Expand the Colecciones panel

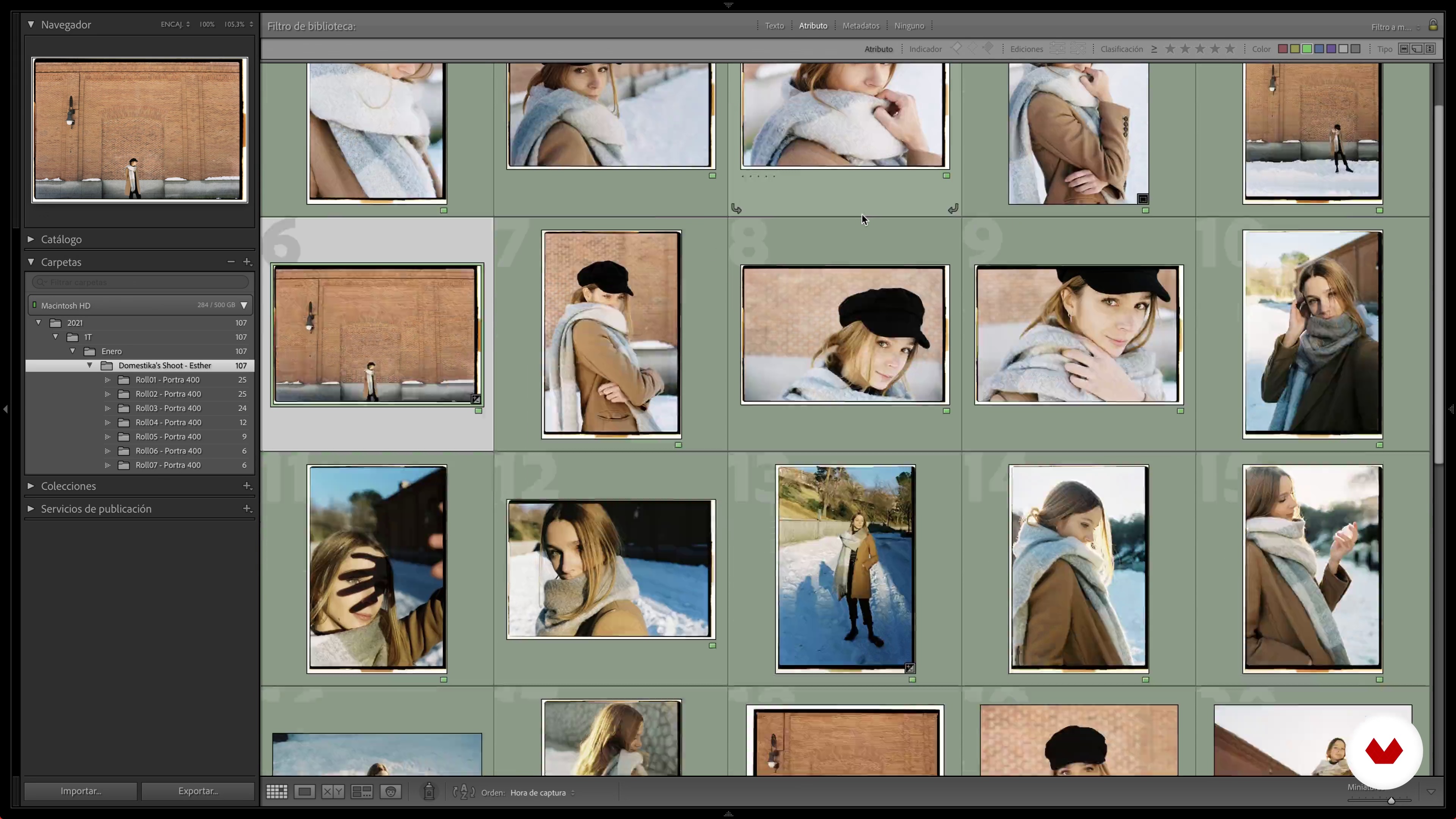click(30, 485)
